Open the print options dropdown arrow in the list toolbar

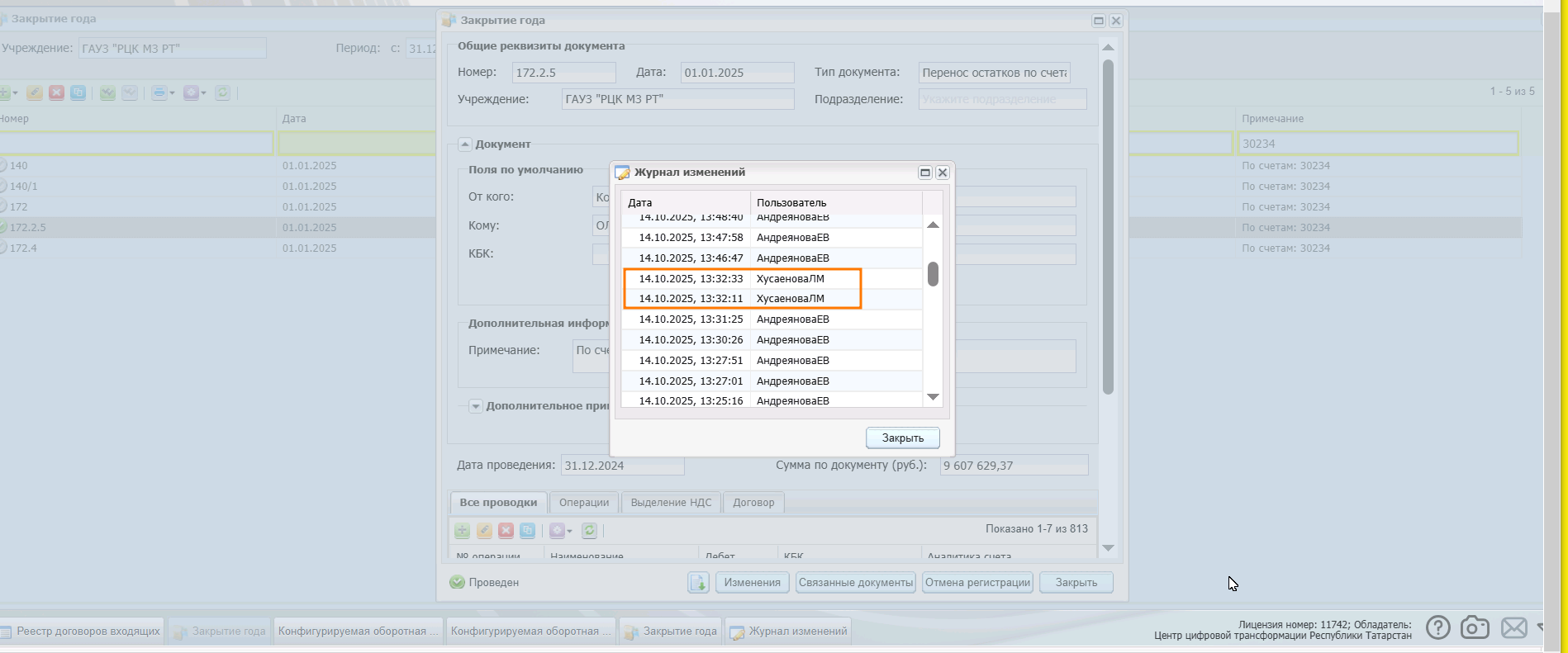(x=172, y=93)
